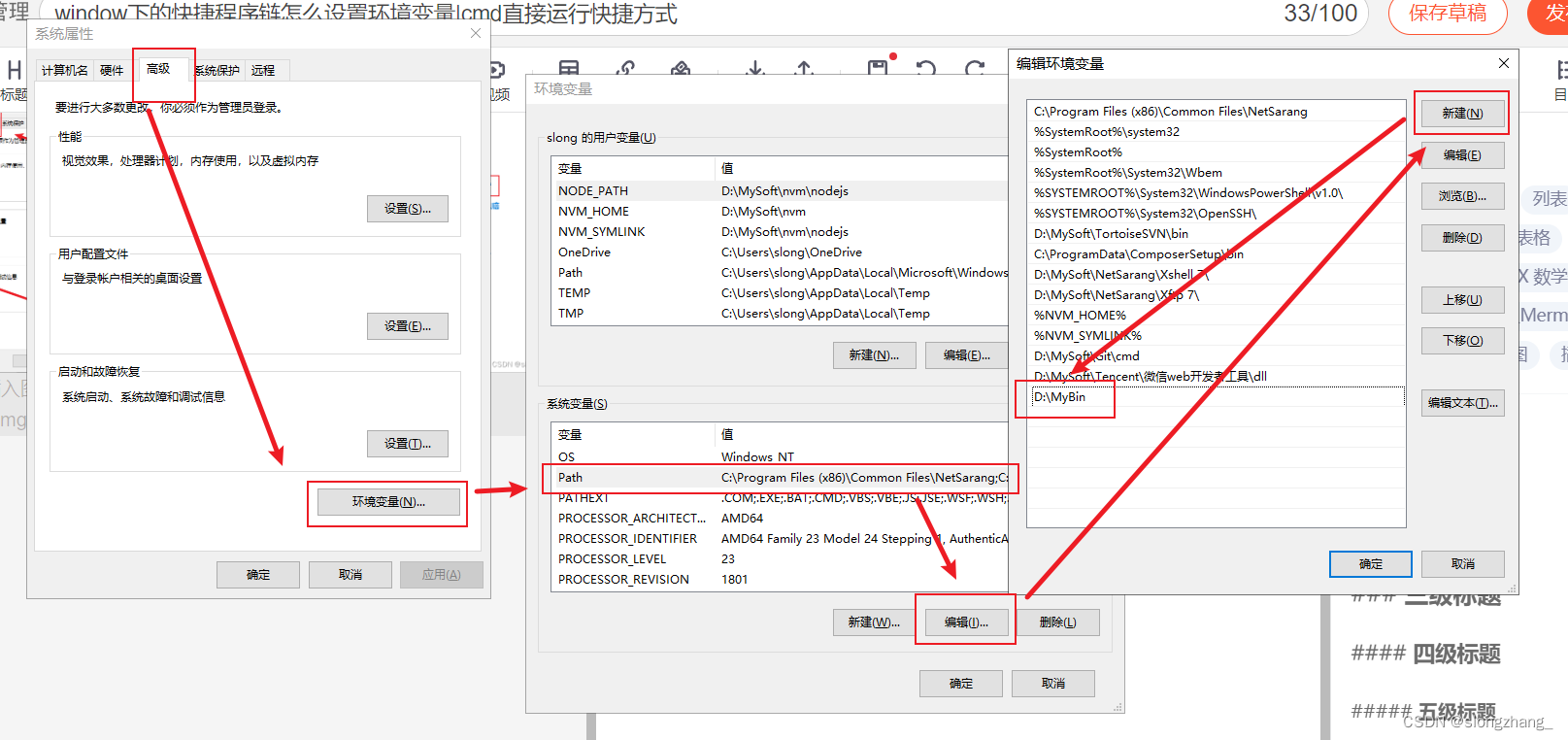Click 值 column header in user variables

click(x=862, y=169)
